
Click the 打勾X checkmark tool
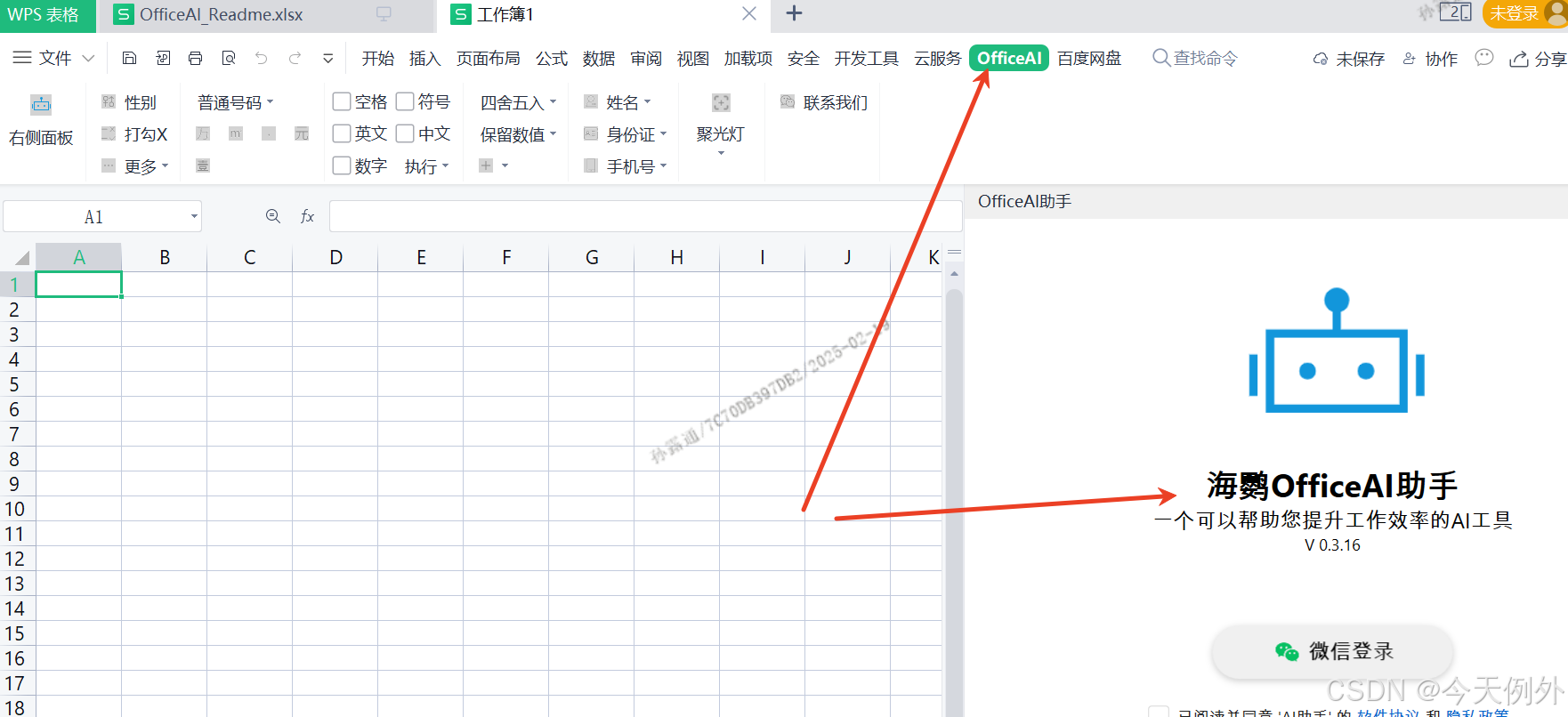pos(134,134)
